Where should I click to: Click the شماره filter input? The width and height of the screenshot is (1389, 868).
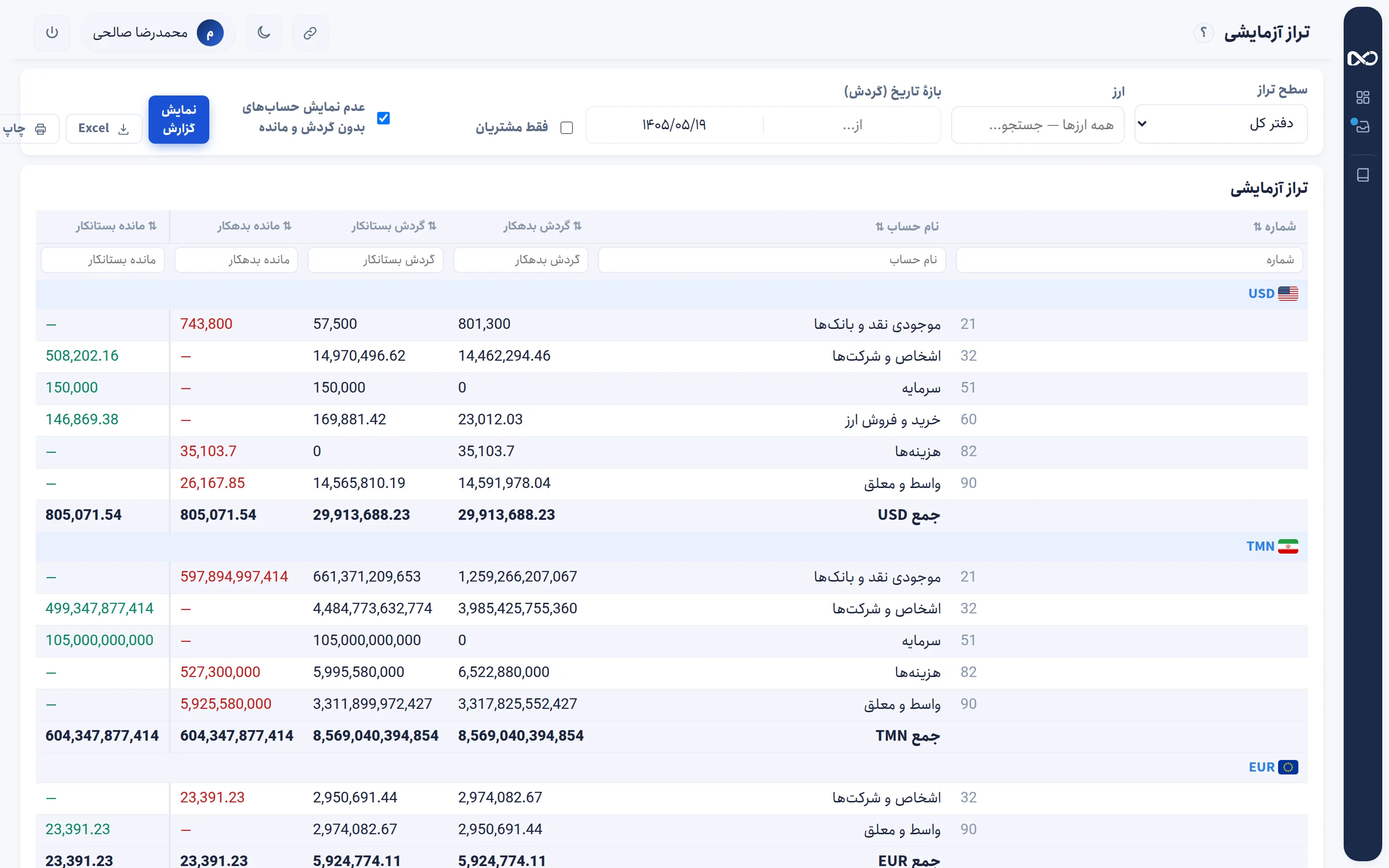pos(1129,259)
